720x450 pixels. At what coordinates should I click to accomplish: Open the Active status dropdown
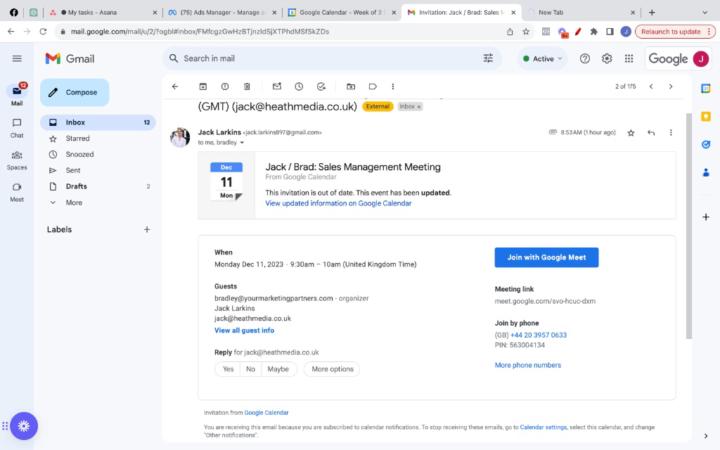[x=542, y=59]
